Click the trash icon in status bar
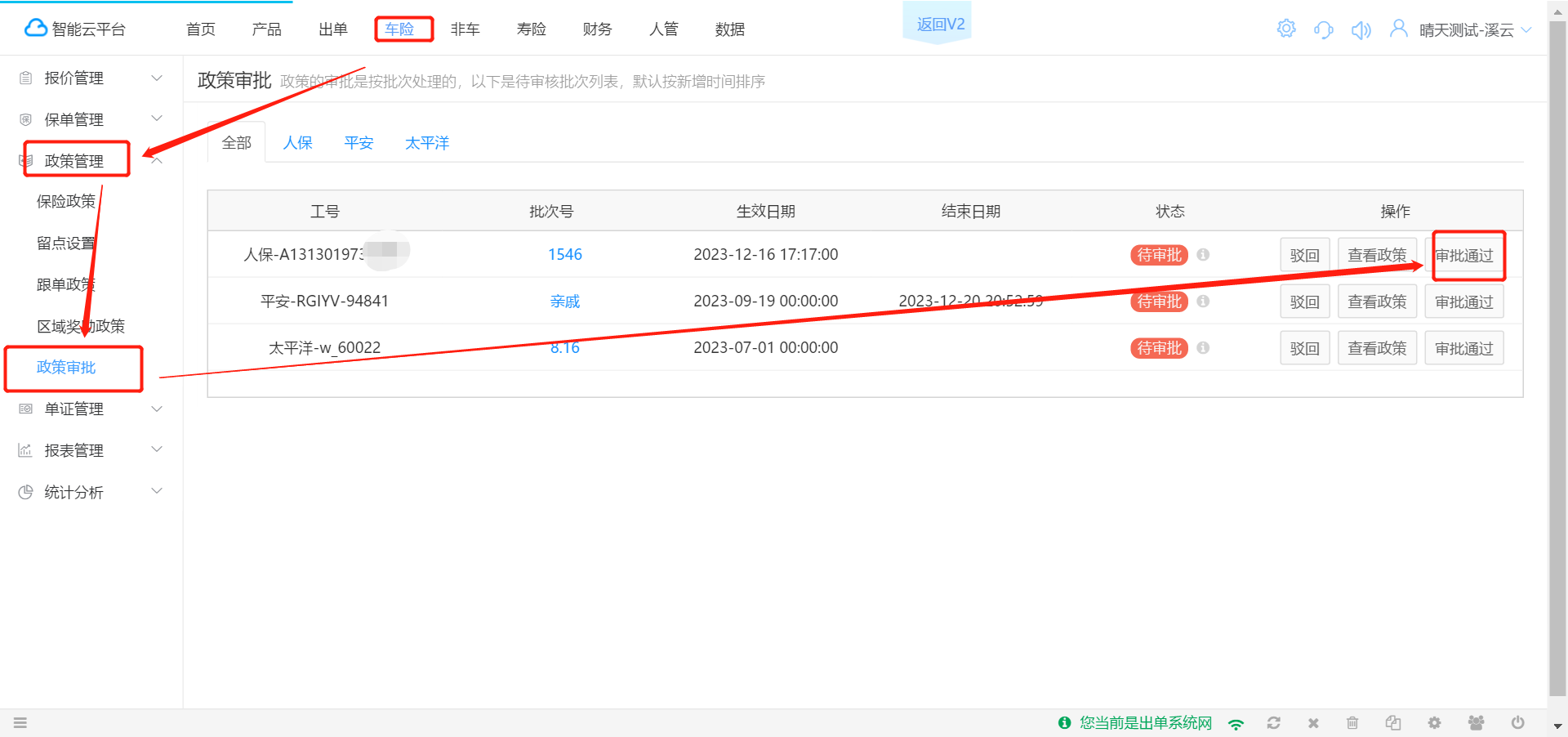The height and width of the screenshot is (737, 1568). (1352, 723)
